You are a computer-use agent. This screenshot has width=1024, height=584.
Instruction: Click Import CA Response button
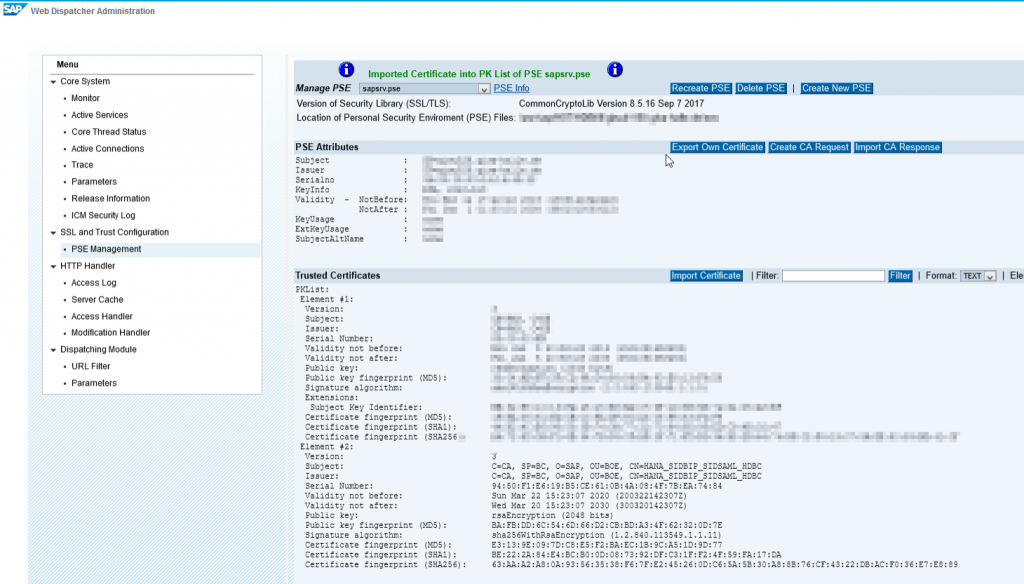pos(897,148)
